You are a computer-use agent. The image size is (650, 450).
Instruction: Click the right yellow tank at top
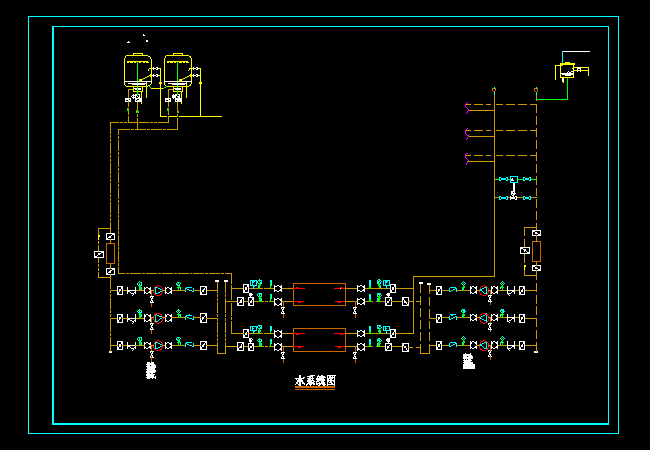pos(177,70)
